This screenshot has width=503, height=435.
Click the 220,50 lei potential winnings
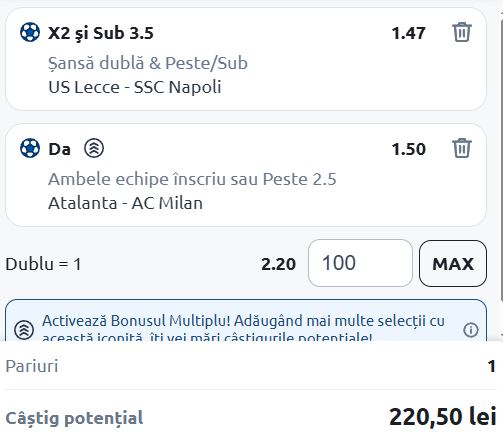click(x=443, y=417)
